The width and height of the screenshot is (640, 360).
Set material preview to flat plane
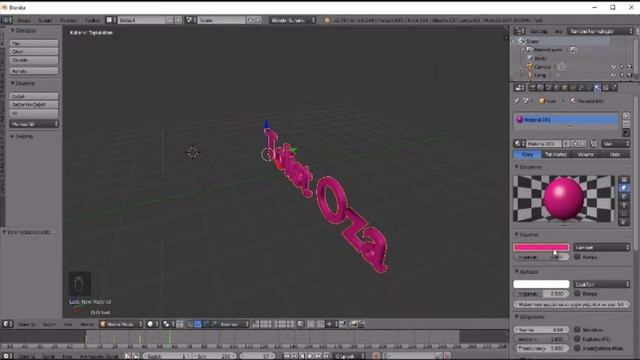[x=624, y=180]
